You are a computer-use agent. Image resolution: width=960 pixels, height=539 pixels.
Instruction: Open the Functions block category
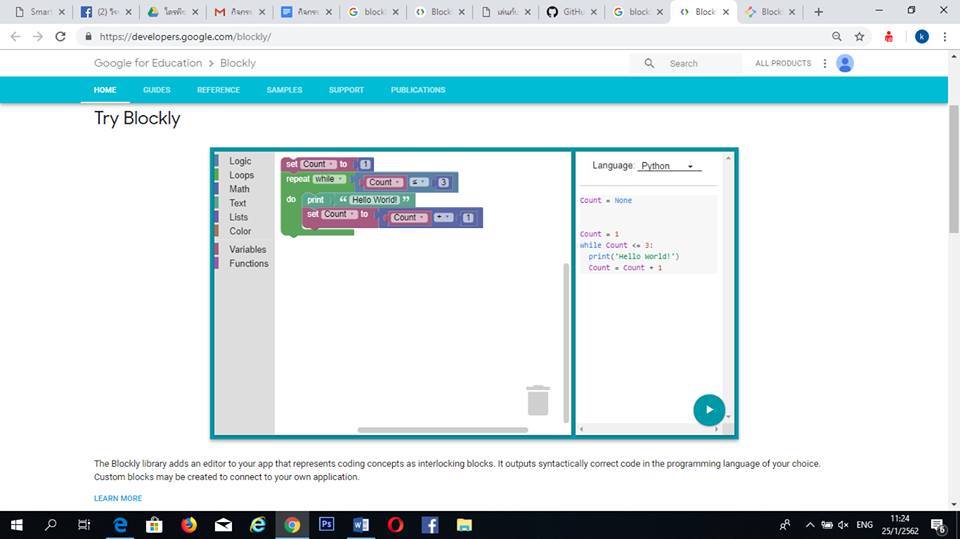click(x=249, y=263)
